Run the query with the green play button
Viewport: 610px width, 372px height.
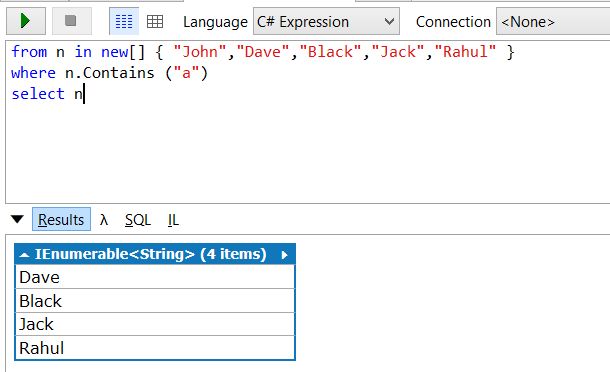coord(26,21)
